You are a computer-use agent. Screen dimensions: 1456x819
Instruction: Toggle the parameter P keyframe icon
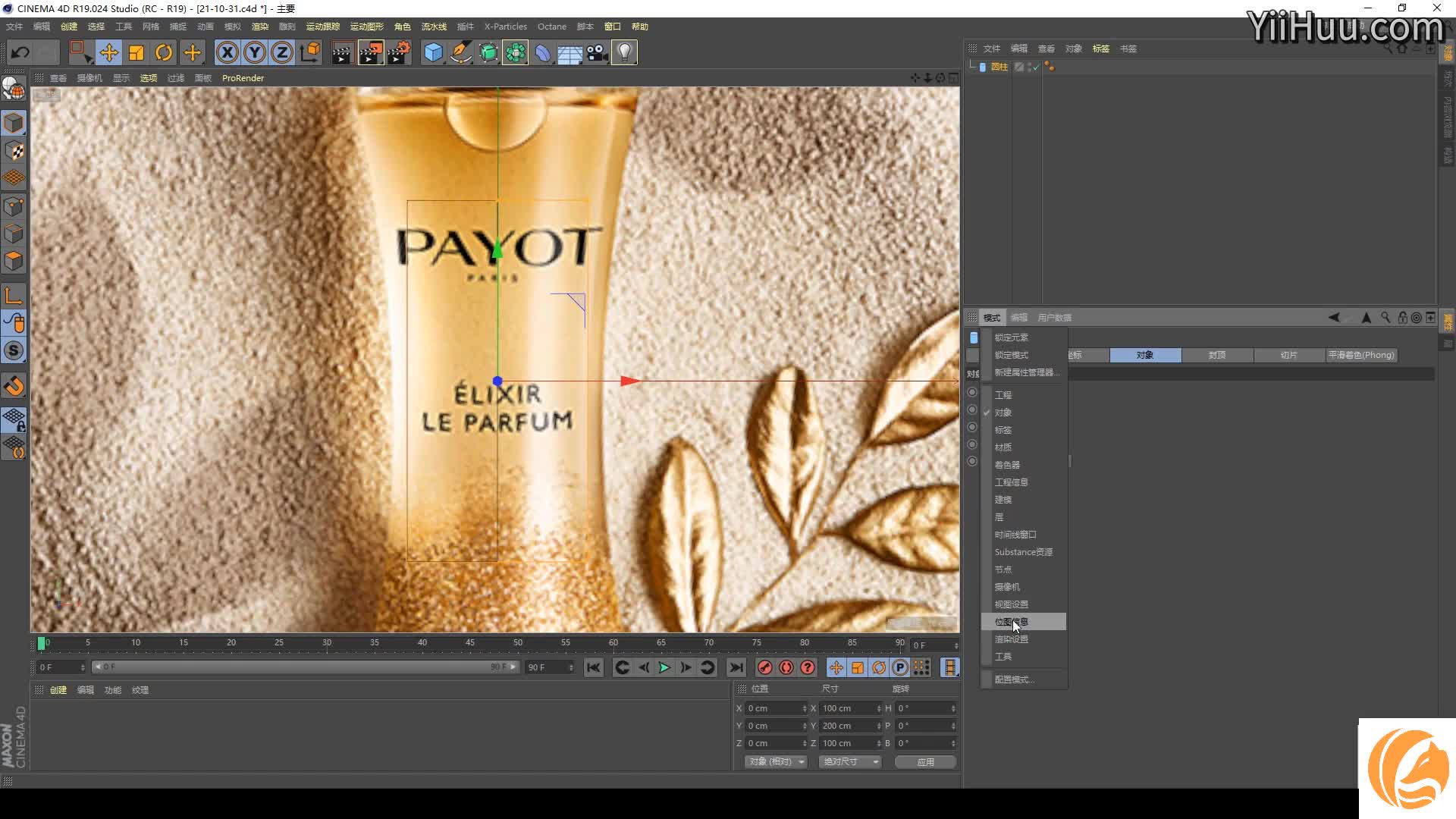coord(900,667)
